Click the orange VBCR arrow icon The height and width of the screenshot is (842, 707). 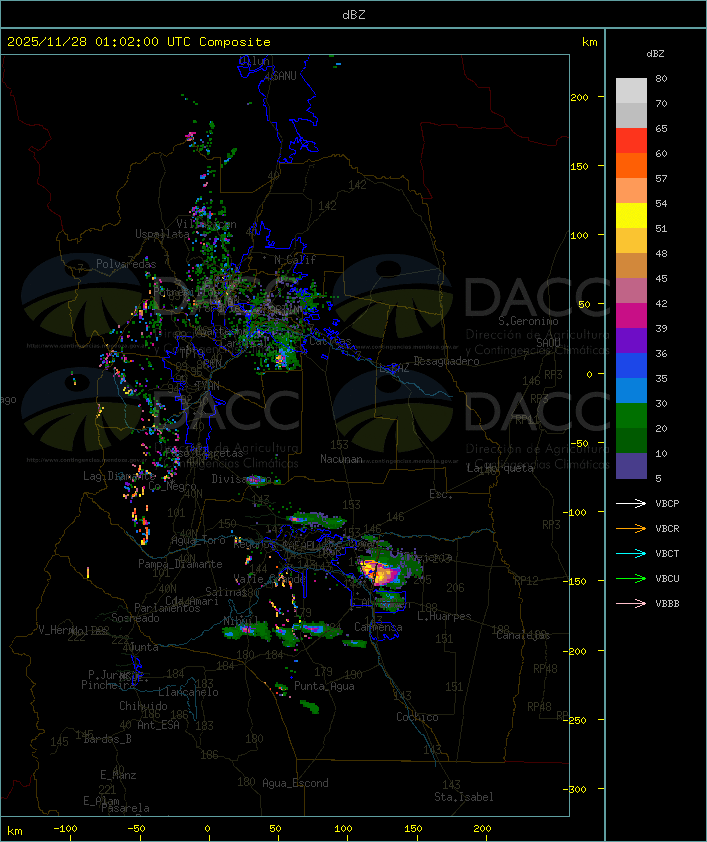[x=631, y=528]
